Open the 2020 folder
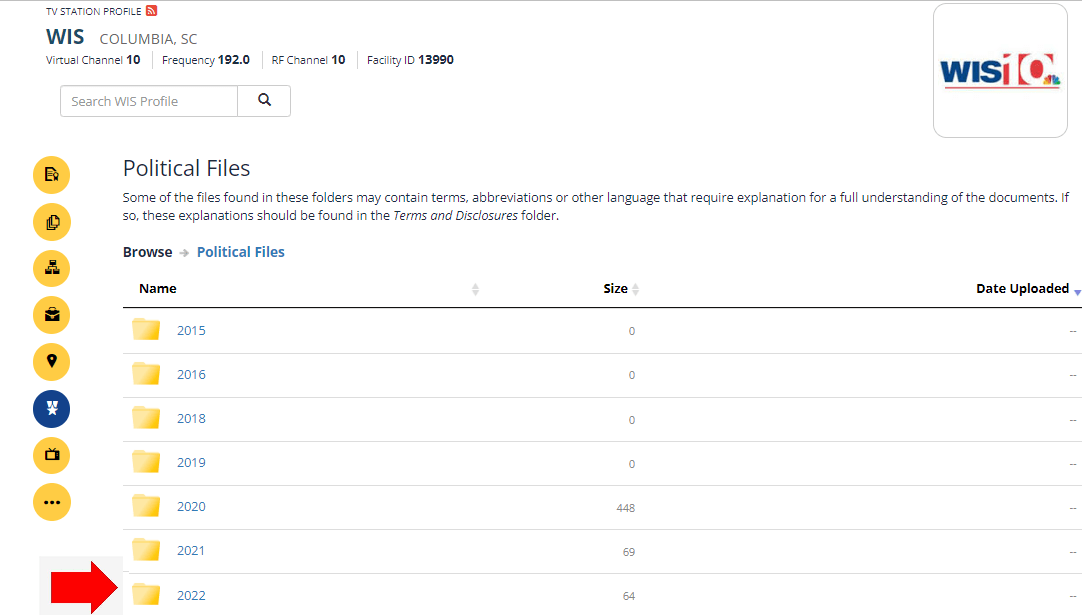This screenshot has height=615, width=1082. (x=191, y=507)
